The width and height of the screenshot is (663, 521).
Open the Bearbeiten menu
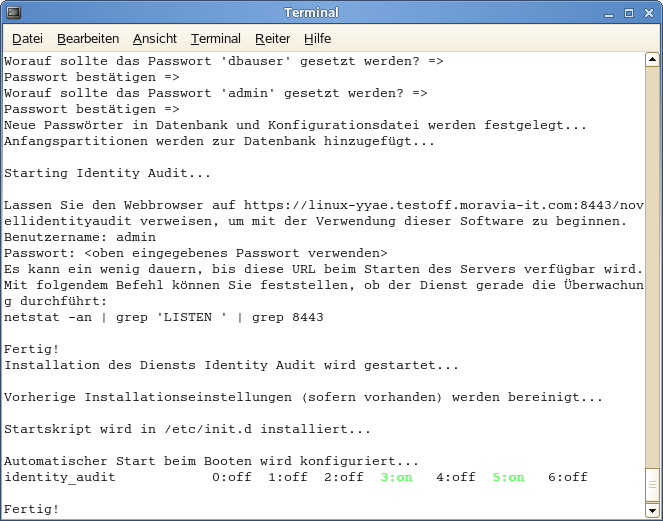88,39
